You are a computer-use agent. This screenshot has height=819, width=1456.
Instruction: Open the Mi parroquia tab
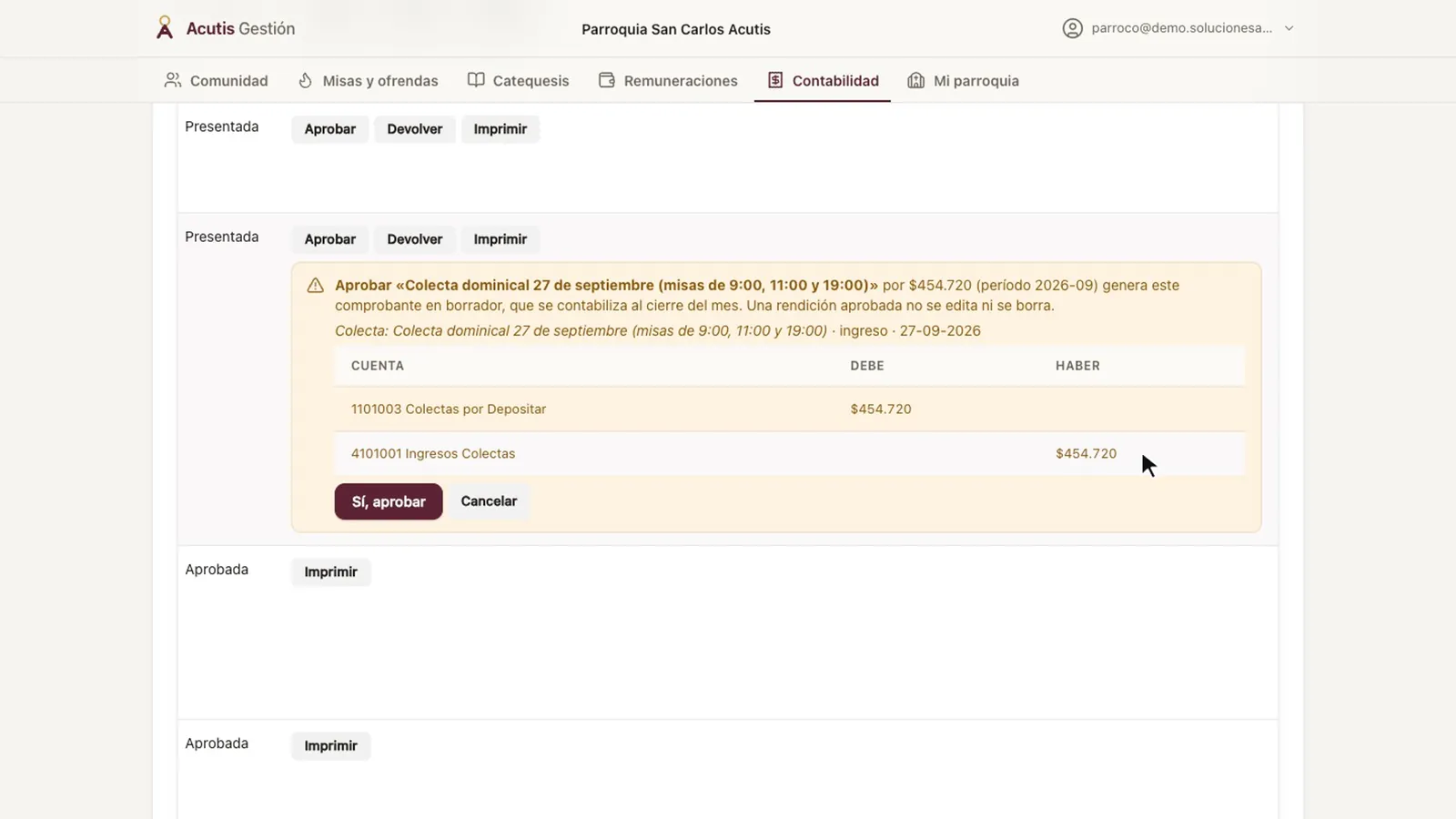[x=964, y=80]
